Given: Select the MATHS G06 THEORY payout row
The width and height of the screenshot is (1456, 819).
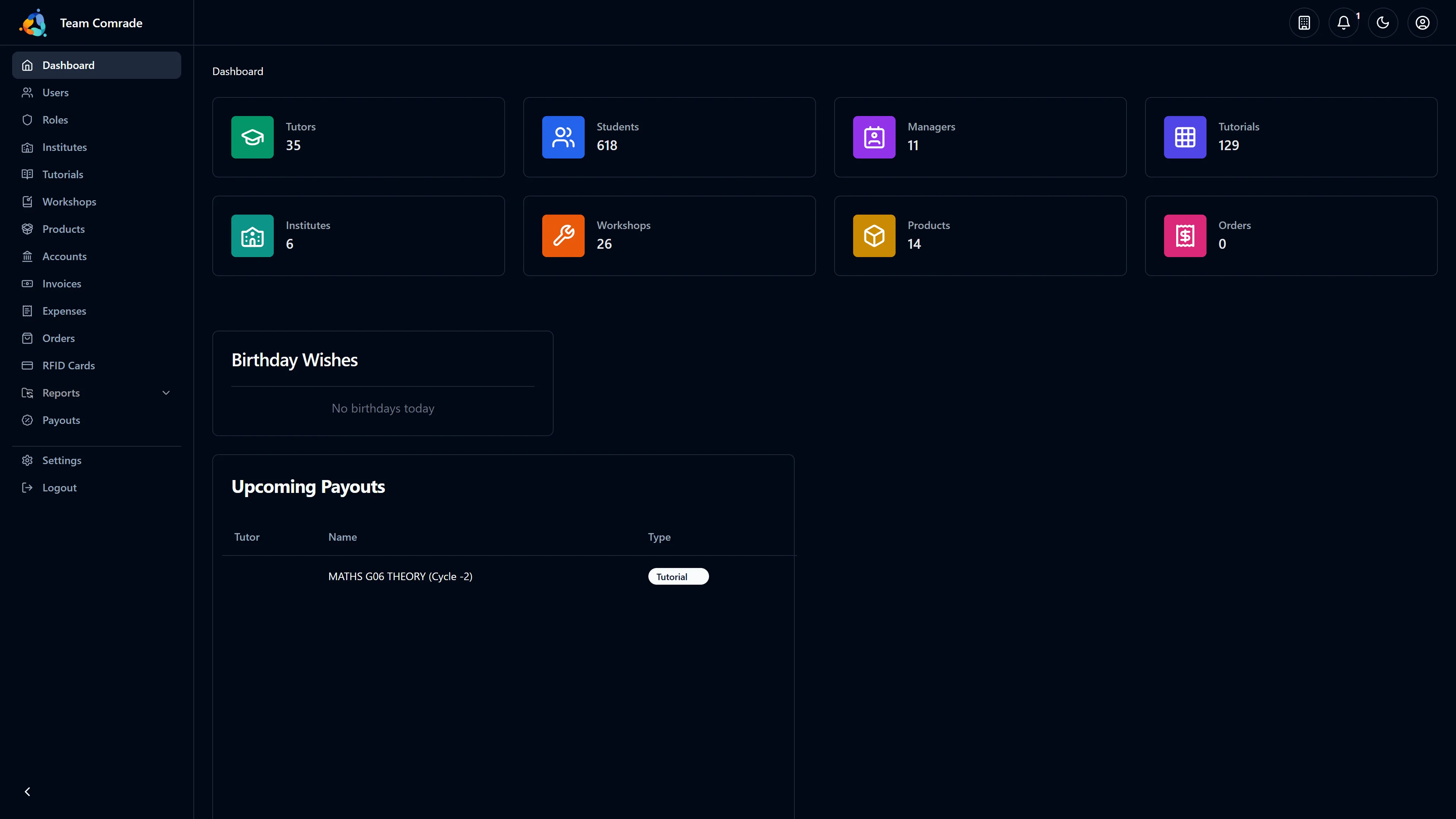Looking at the screenshot, I should coord(400,576).
